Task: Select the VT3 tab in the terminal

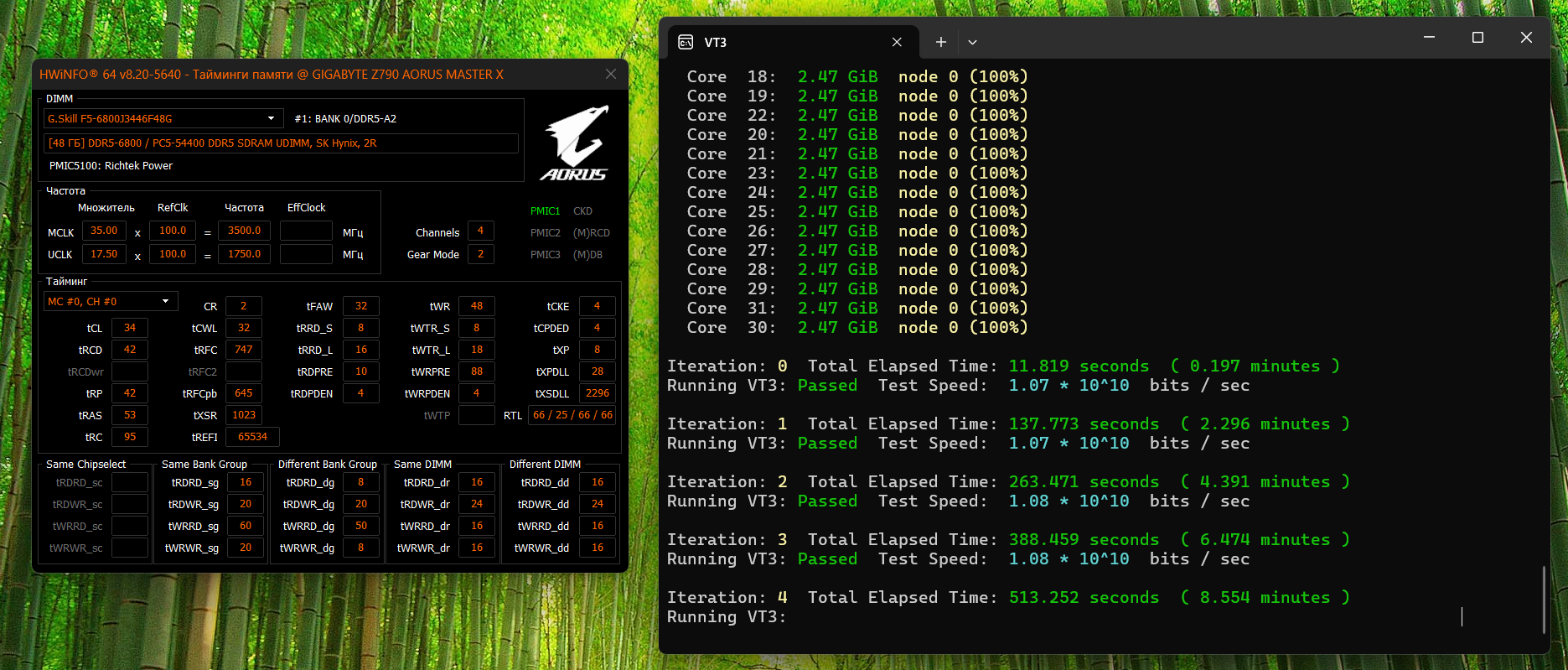Action: coord(792,42)
